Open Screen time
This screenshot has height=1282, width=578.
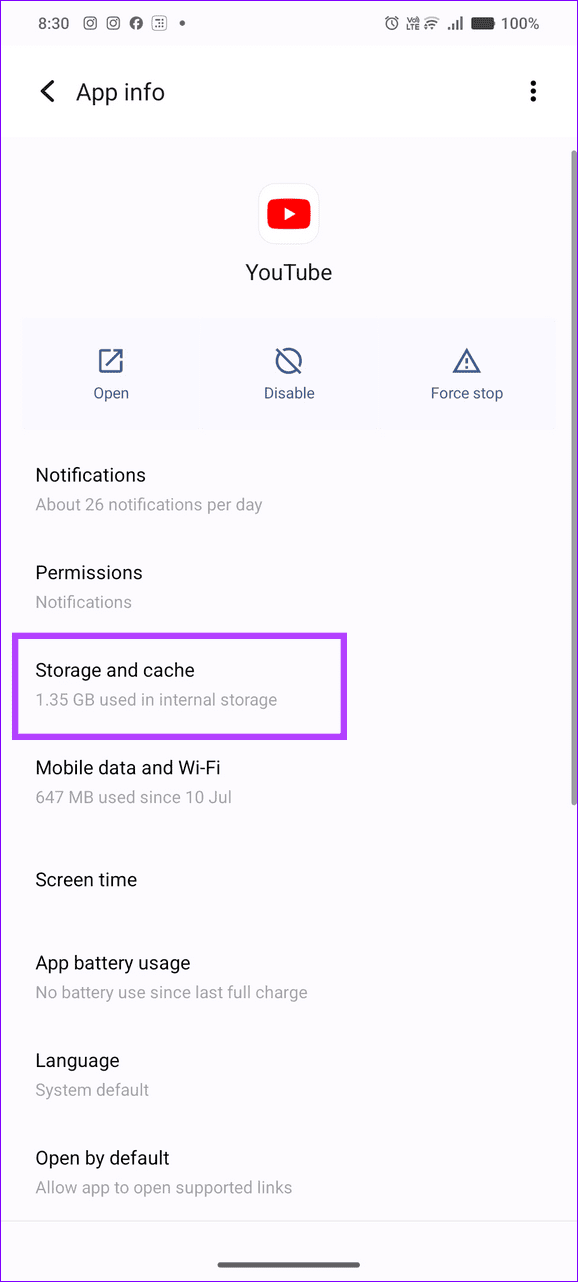click(289, 880)
